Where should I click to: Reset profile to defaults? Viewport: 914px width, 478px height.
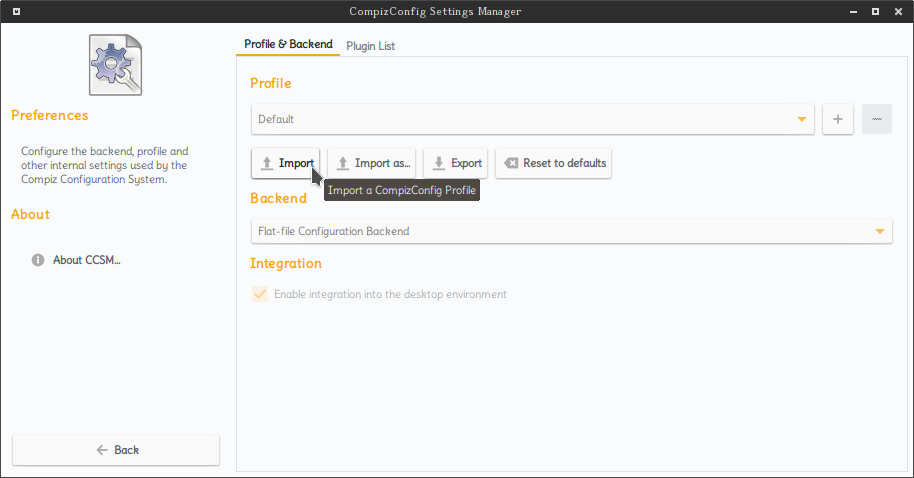(x=554, y=163)
